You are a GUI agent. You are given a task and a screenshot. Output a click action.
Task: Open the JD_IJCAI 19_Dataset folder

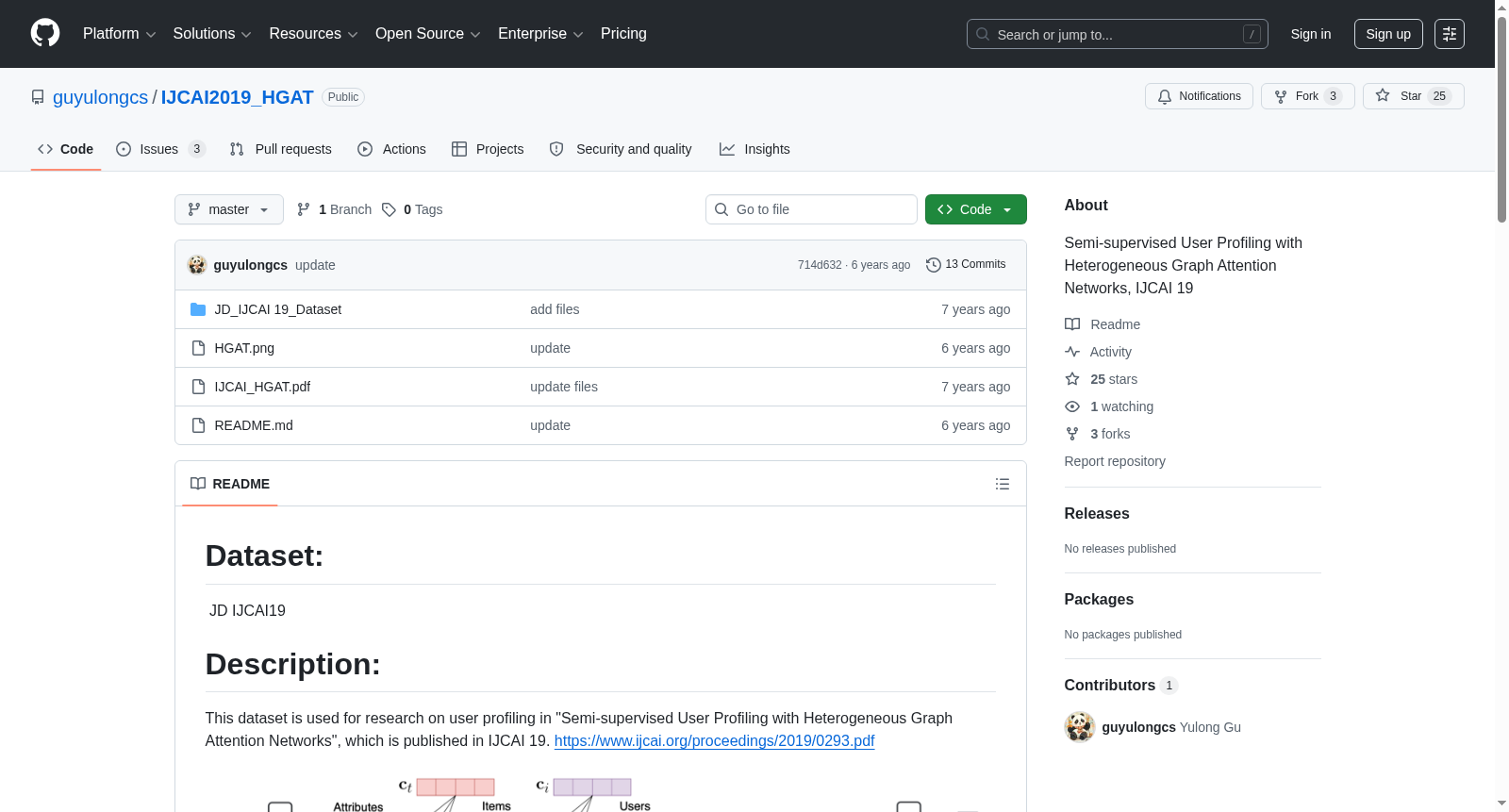tap(278, 309)
